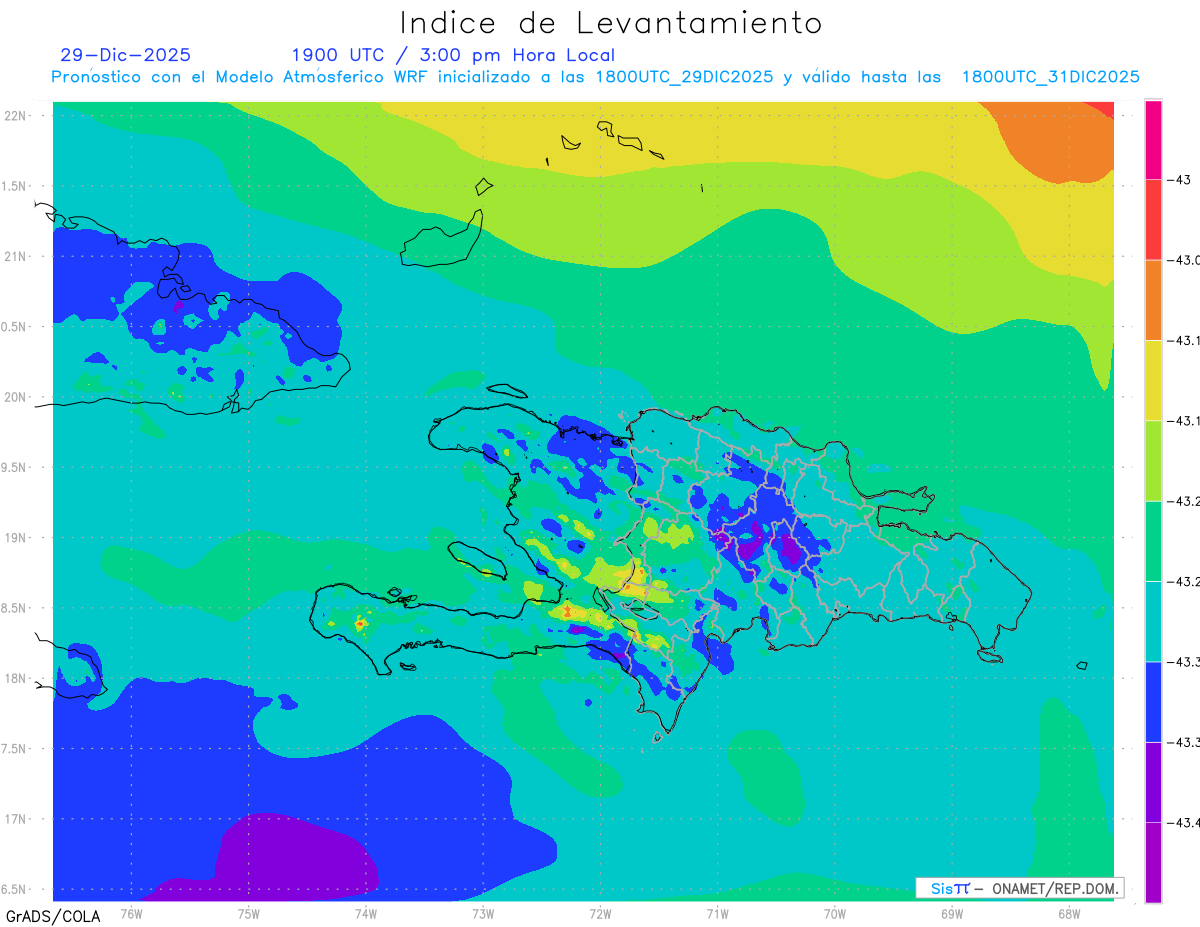Pick the orange swatch in the color bar
This screenshot has width=1200, height=927.
(1153, 300)
